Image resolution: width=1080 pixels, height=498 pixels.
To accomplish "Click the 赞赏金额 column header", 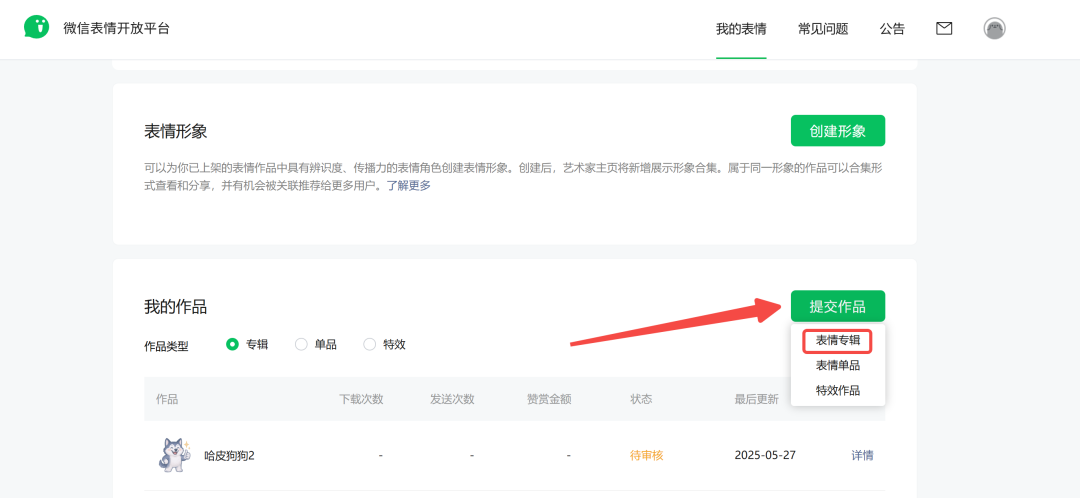I will (x=549, y=400).
